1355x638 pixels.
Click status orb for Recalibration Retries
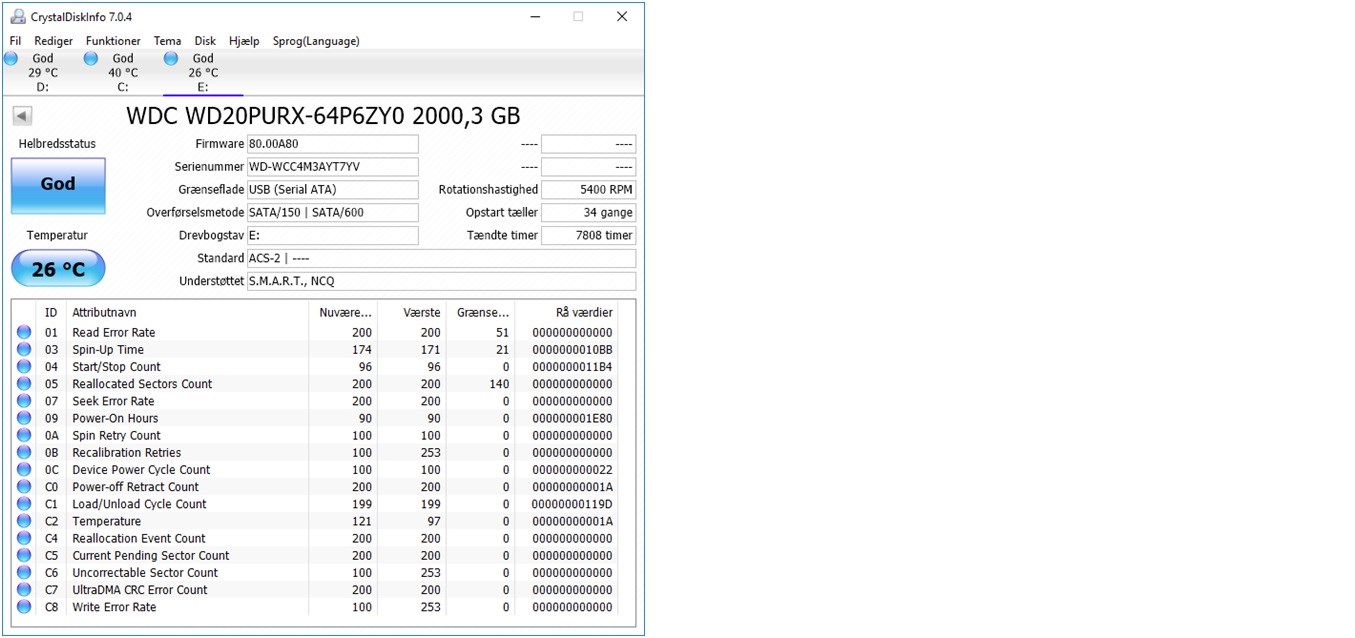24,452
